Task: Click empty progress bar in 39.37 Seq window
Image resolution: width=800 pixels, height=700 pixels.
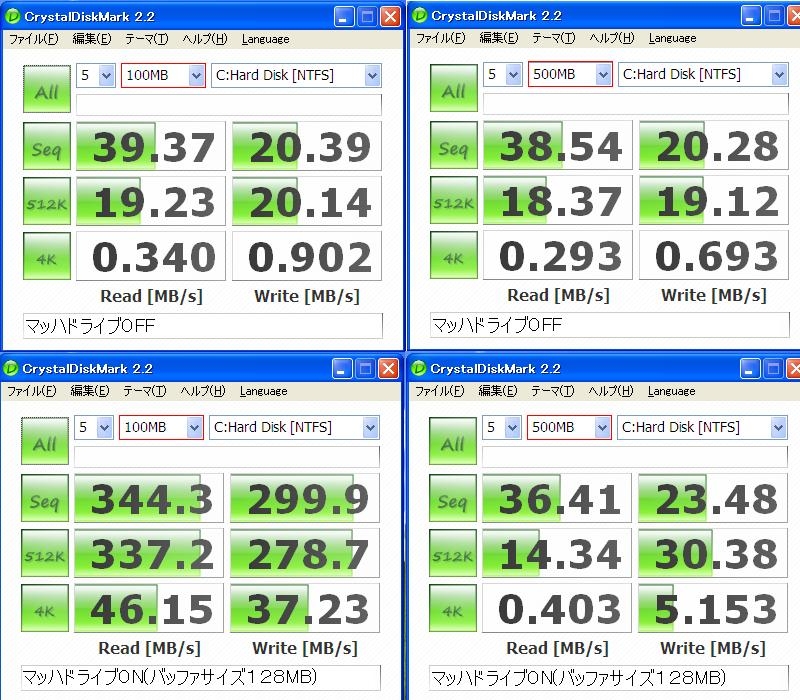Action: (x=229, y=105)
